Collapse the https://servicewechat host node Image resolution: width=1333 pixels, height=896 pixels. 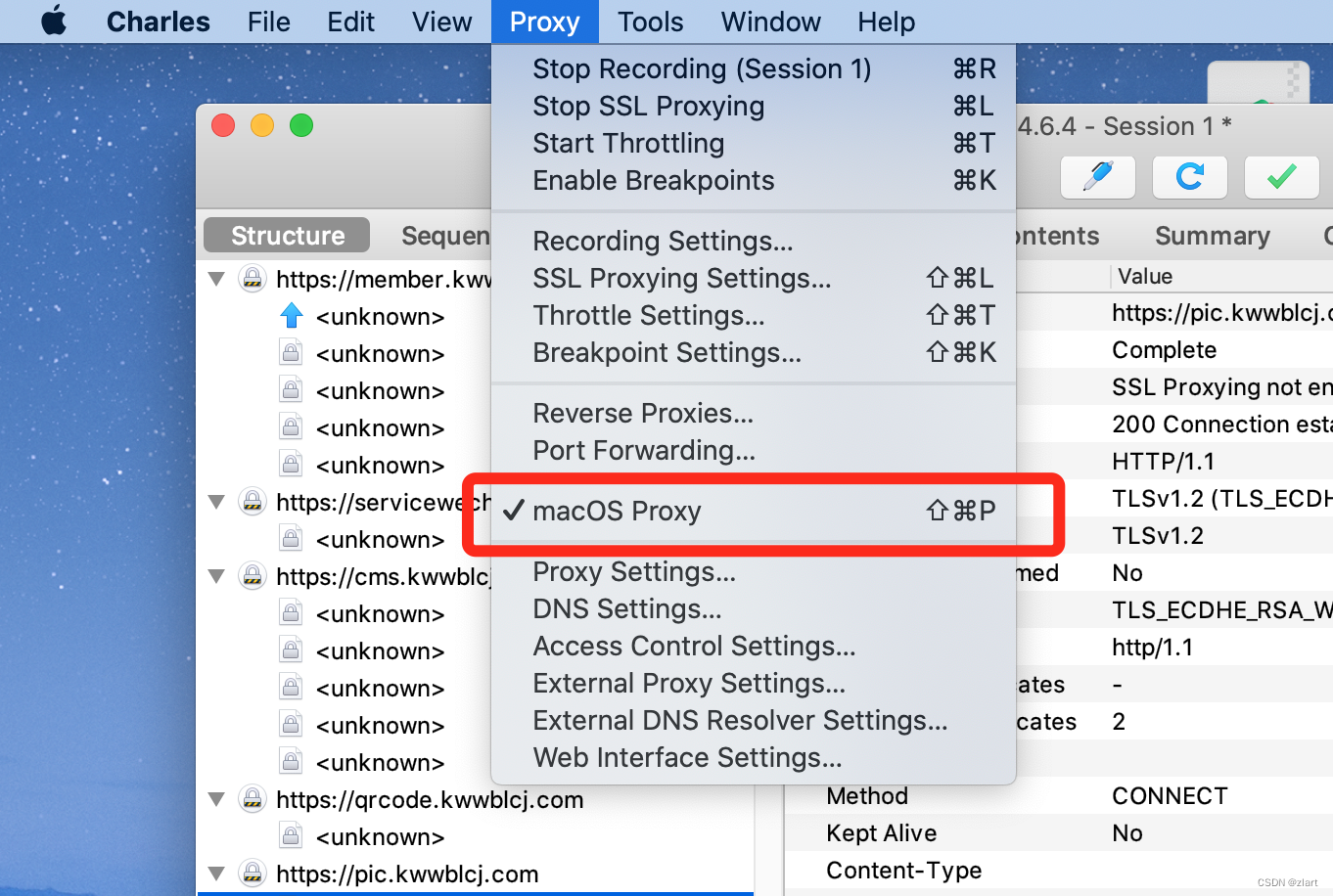tap(217, 502)
